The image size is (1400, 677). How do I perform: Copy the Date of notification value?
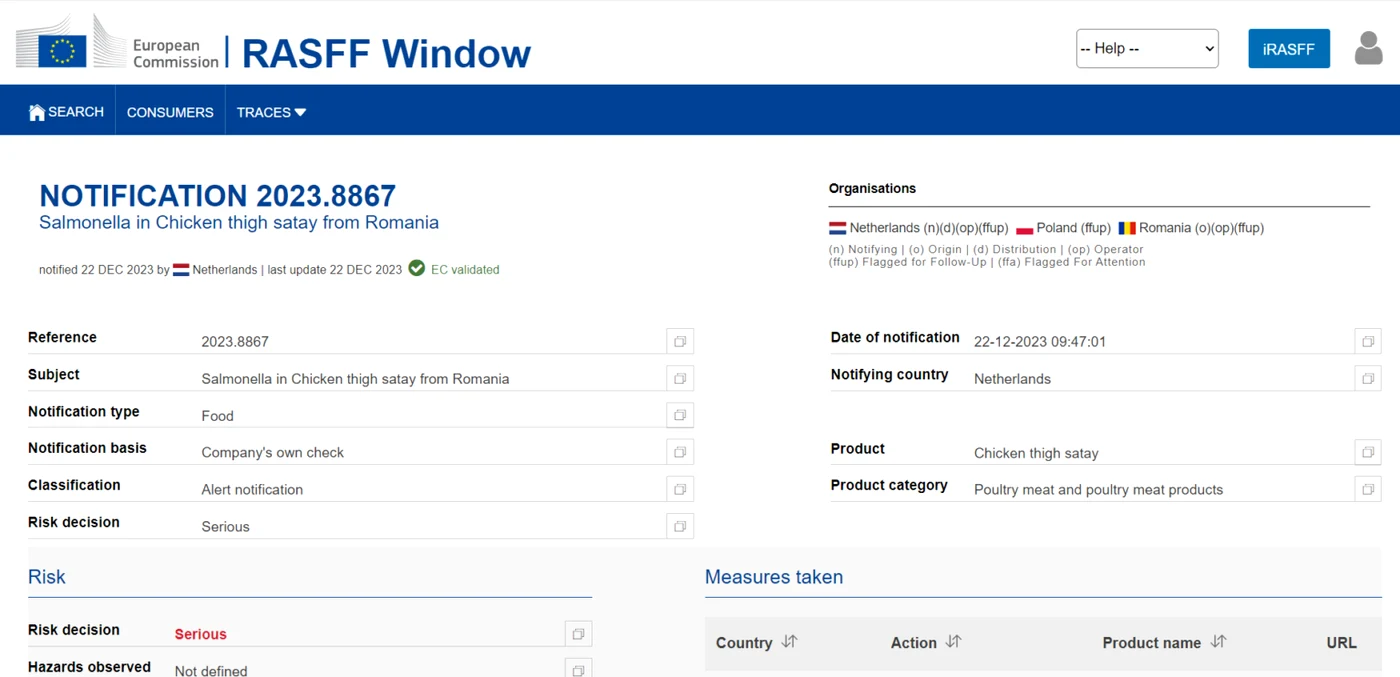coord(1368,341)
